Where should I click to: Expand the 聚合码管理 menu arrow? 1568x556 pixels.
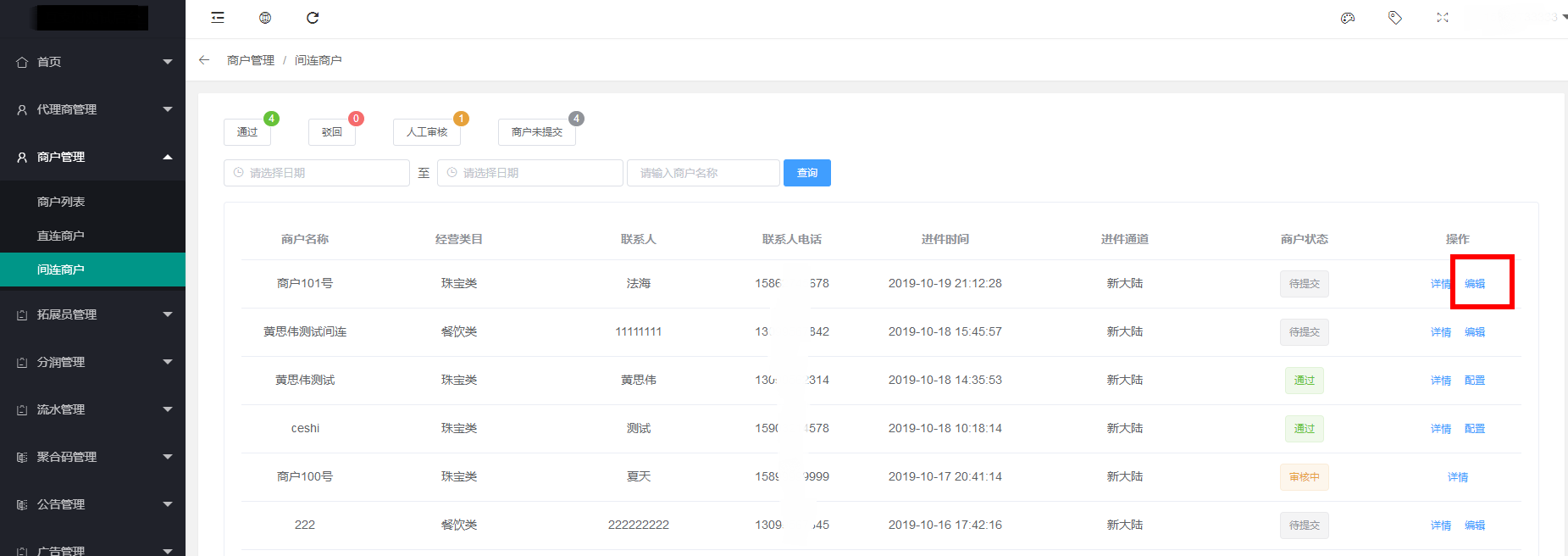168,457
